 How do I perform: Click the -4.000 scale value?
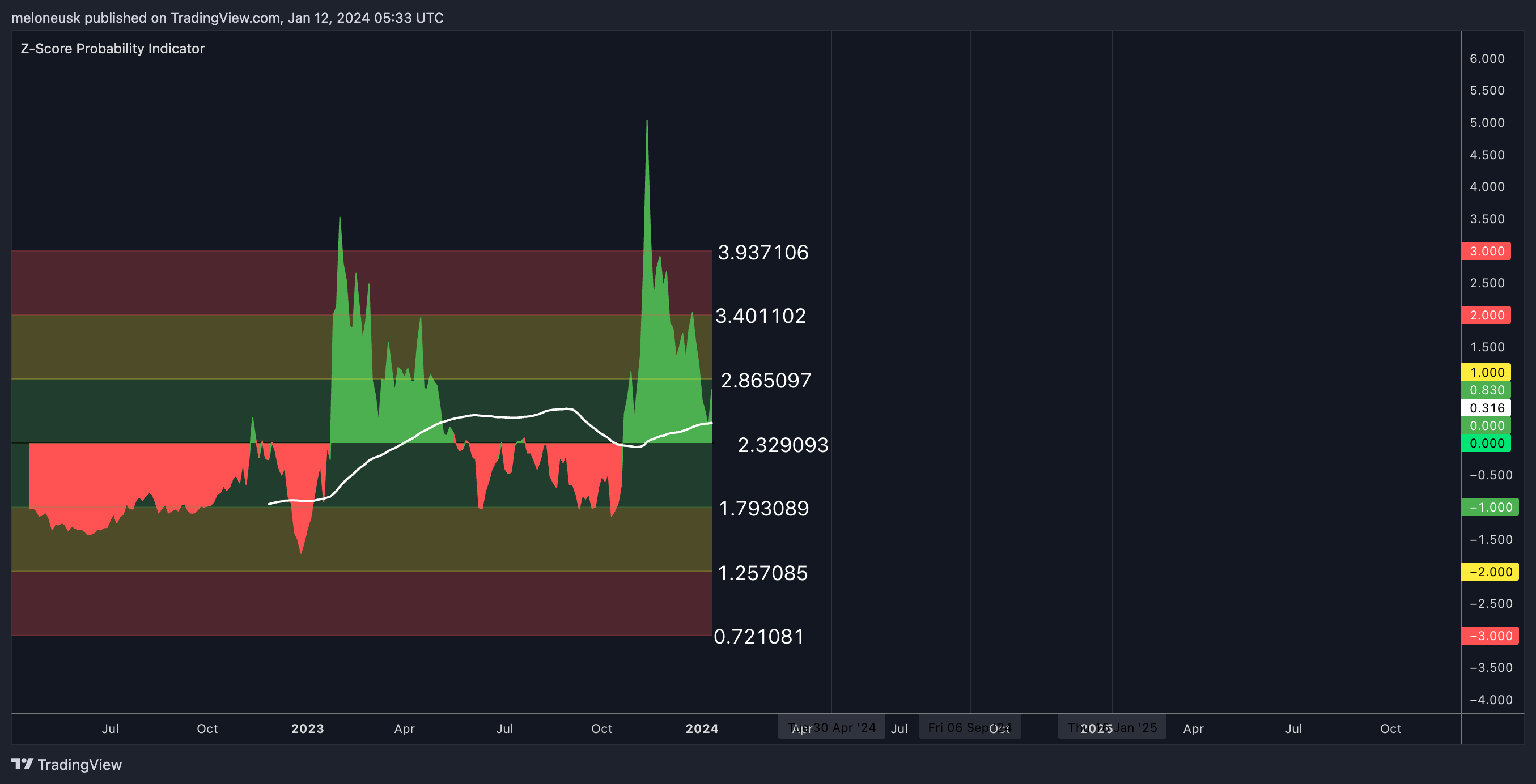(1491, 700)
